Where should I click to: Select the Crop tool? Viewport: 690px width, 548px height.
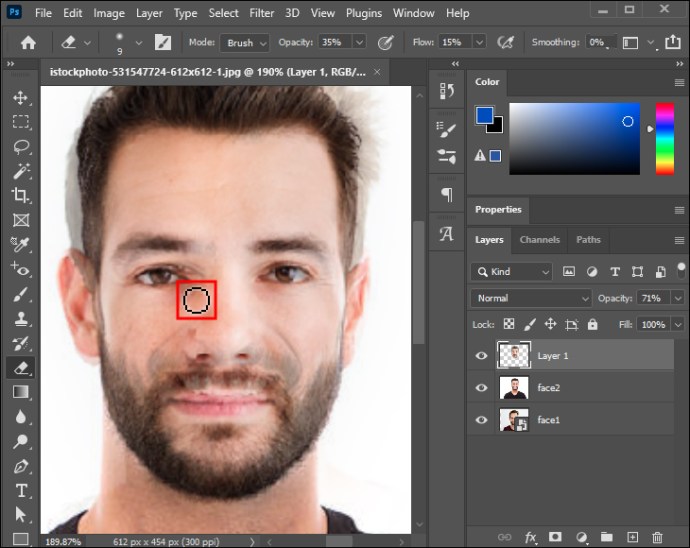[21, 195]
